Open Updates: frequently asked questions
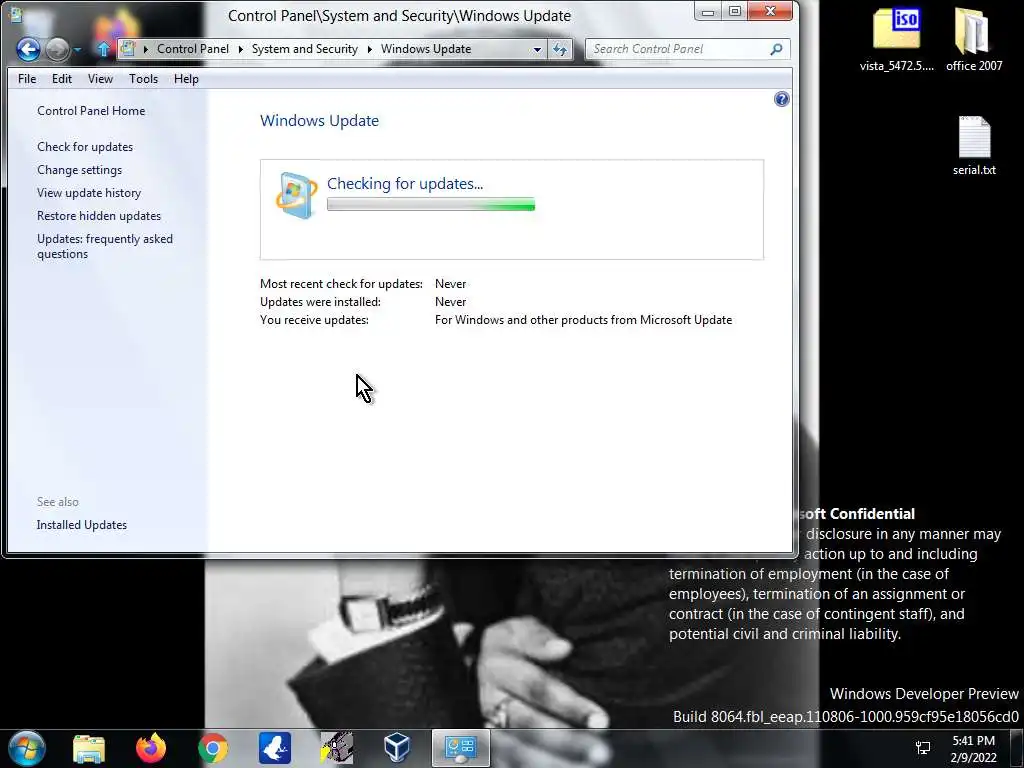Viewport: 1024px width, 768px height. coord(104,246)
